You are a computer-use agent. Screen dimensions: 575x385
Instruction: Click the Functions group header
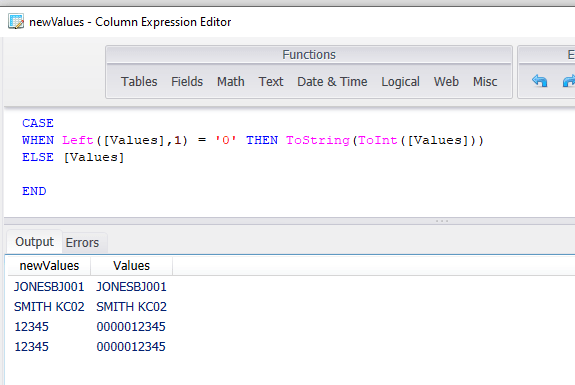(x=309, y=55)
